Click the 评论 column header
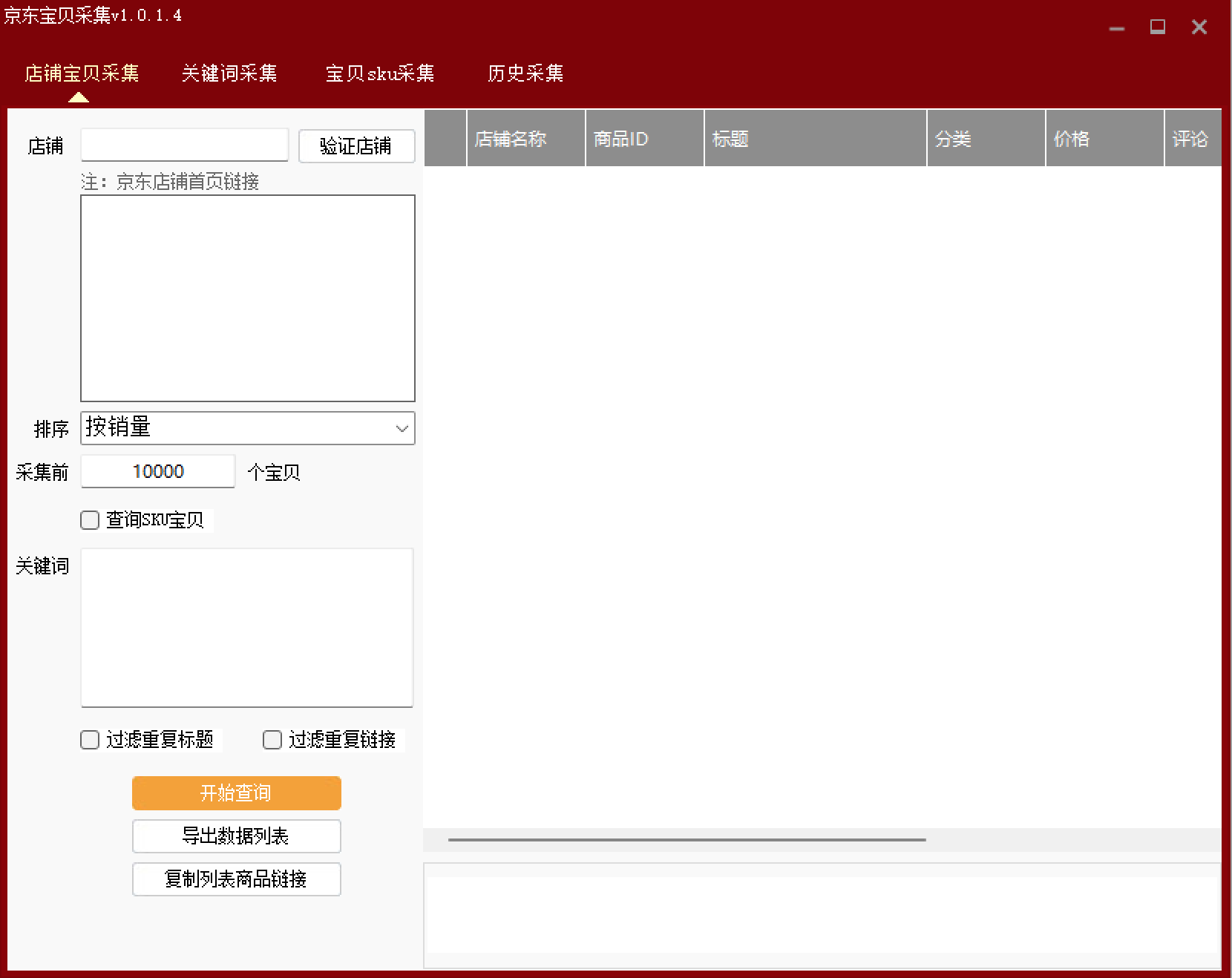Viewport: 1232px width, 978px height. point(1193,139)
